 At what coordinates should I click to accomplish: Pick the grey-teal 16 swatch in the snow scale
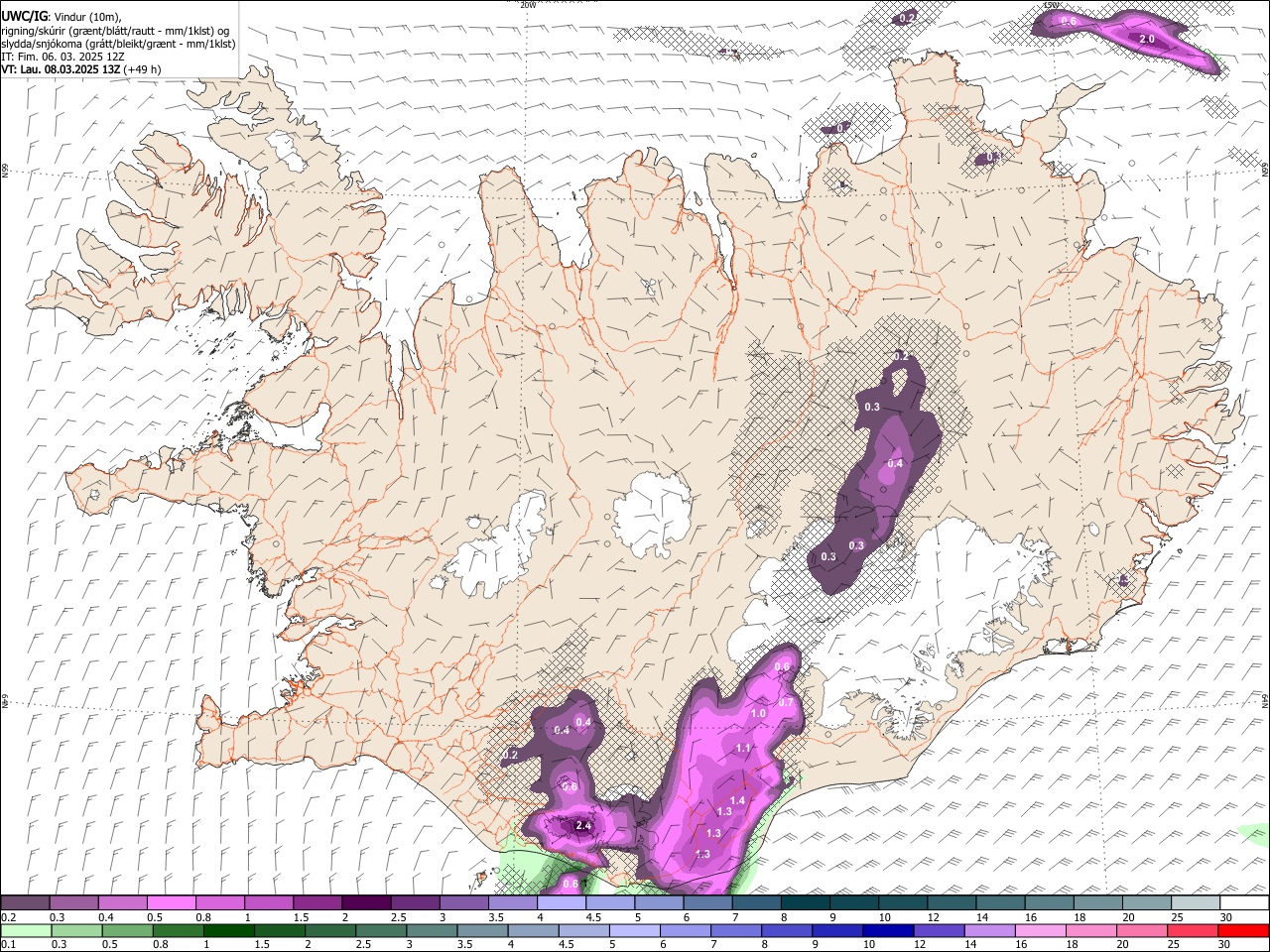1050,903
